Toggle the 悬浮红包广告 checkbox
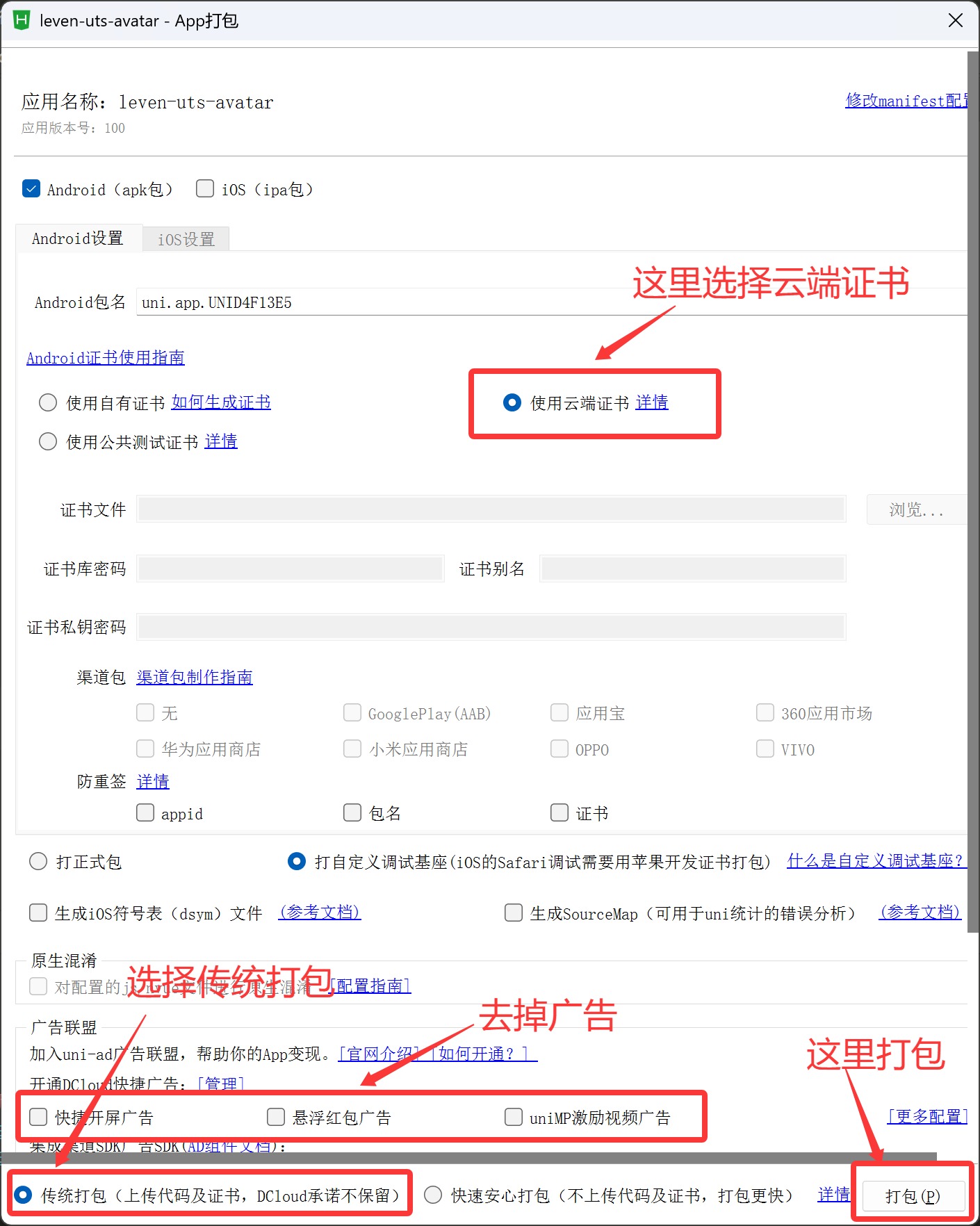This screenshot has width=980, height=1226. [x=276, y=1117]
